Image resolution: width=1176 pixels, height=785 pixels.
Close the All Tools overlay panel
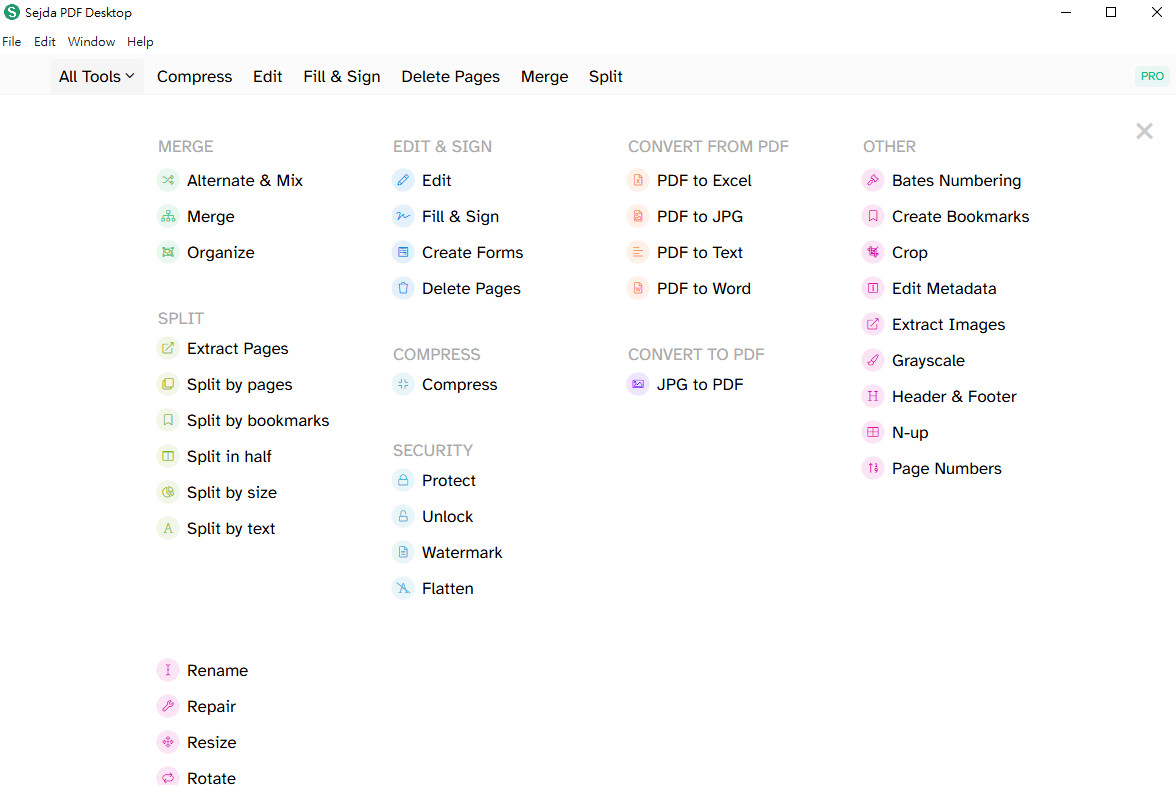point(1144,131)
